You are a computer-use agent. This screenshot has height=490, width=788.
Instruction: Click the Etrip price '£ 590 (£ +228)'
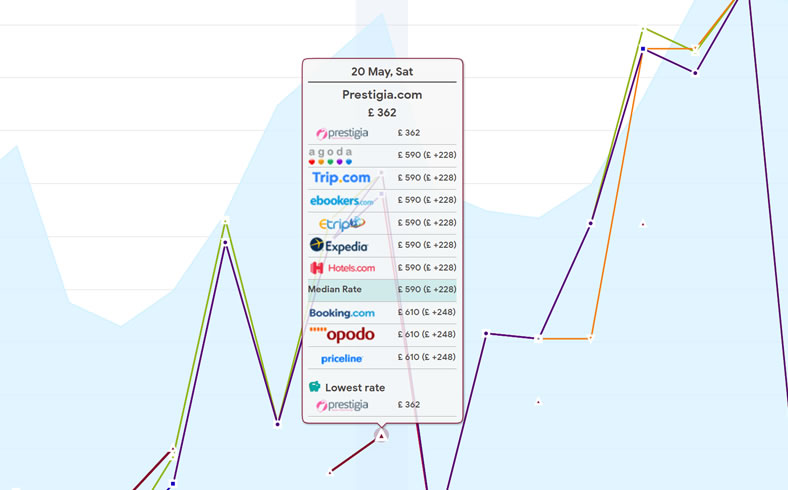coord(427,222)
